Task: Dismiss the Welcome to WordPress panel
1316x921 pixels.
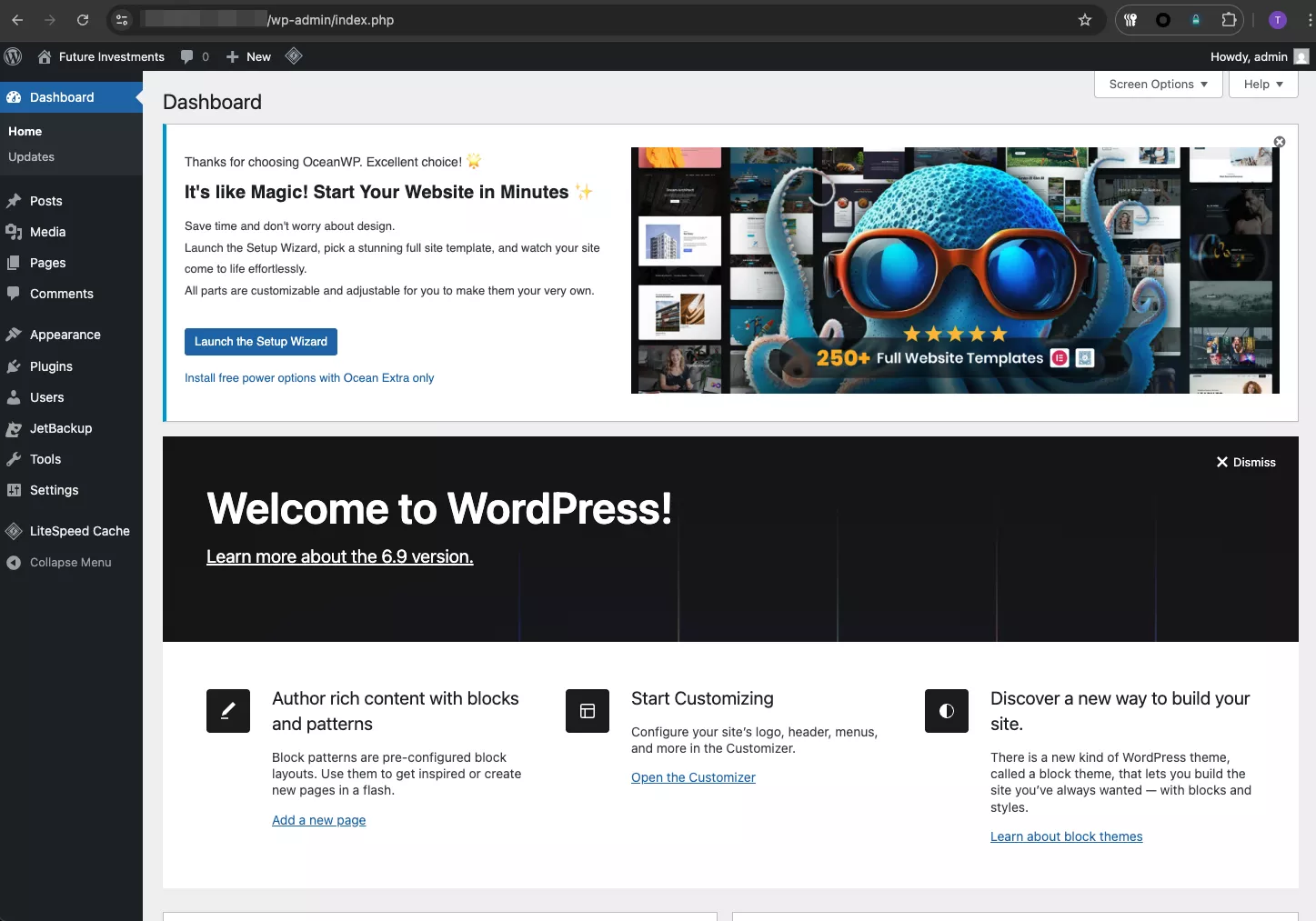Action: click(1245, 462)
